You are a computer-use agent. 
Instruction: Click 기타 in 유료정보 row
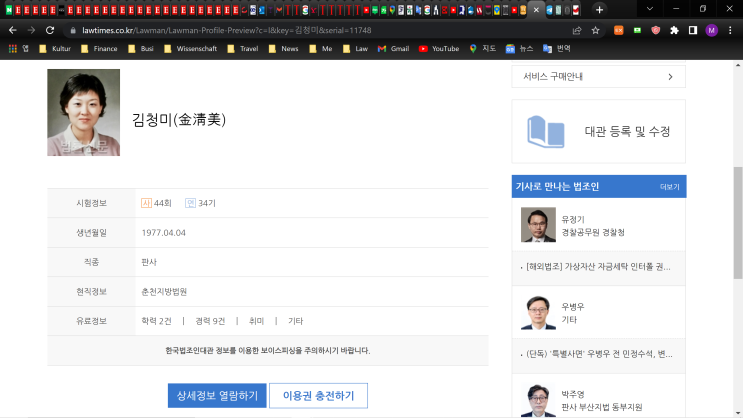click(x=295, y=321)
